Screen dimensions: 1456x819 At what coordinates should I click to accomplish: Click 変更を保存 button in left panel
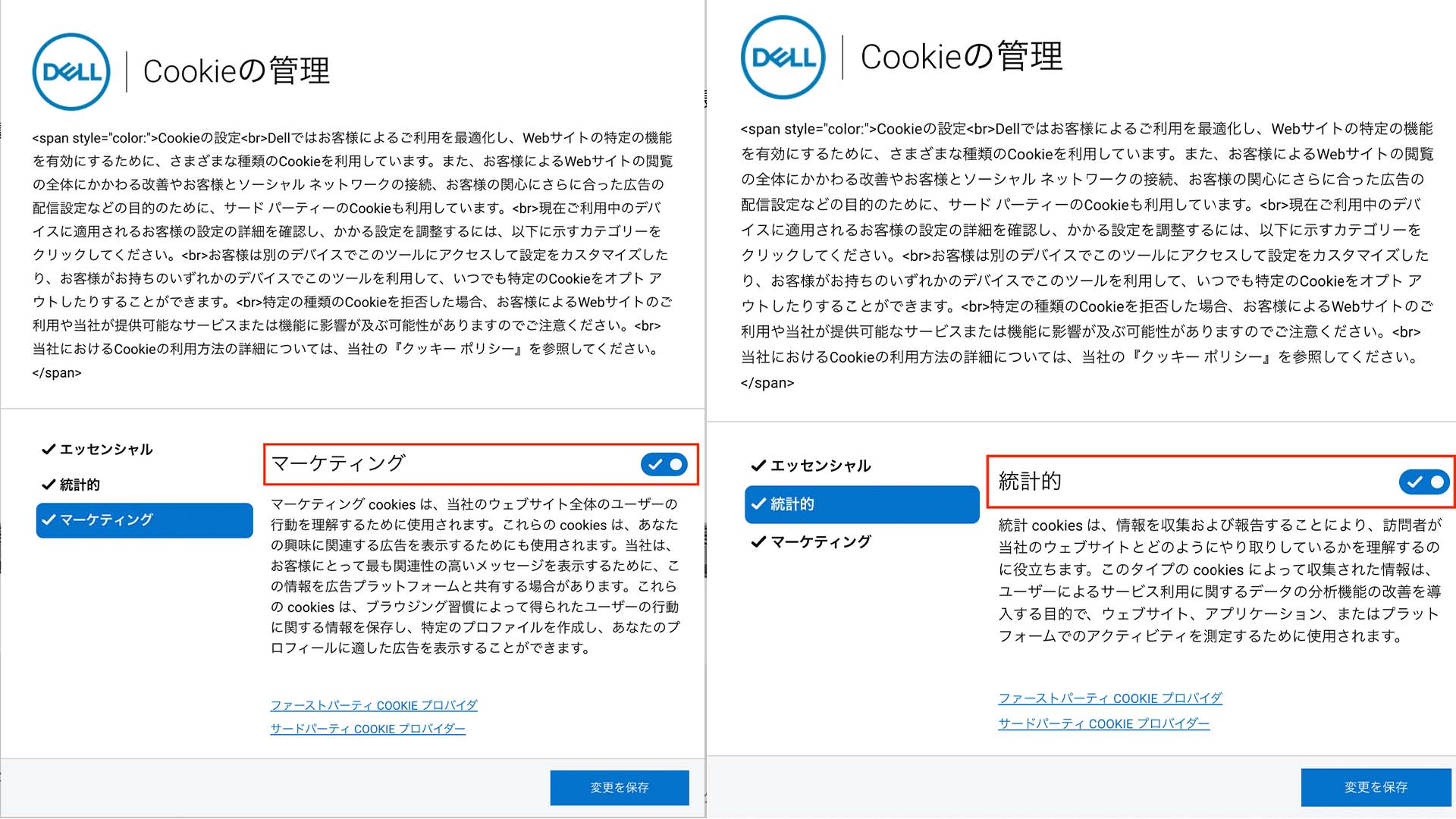click(x=620, y=788)
